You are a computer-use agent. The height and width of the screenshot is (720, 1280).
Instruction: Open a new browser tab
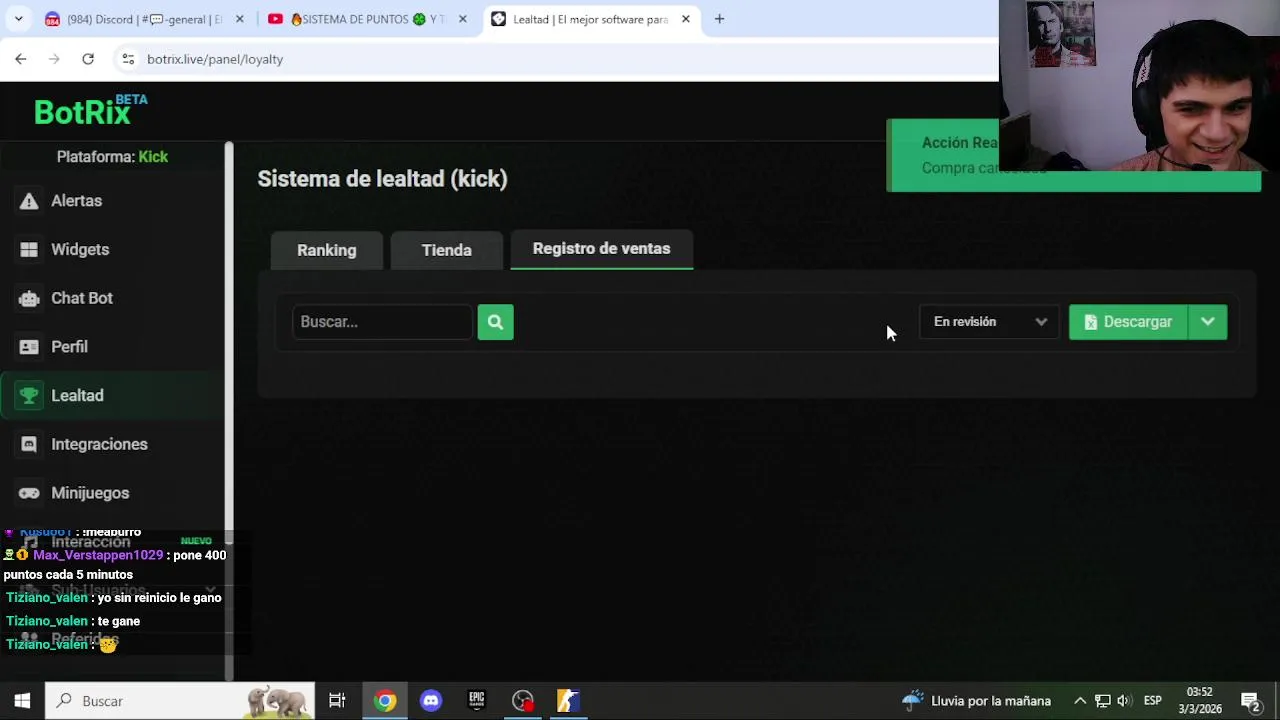(x=719, y=19)
